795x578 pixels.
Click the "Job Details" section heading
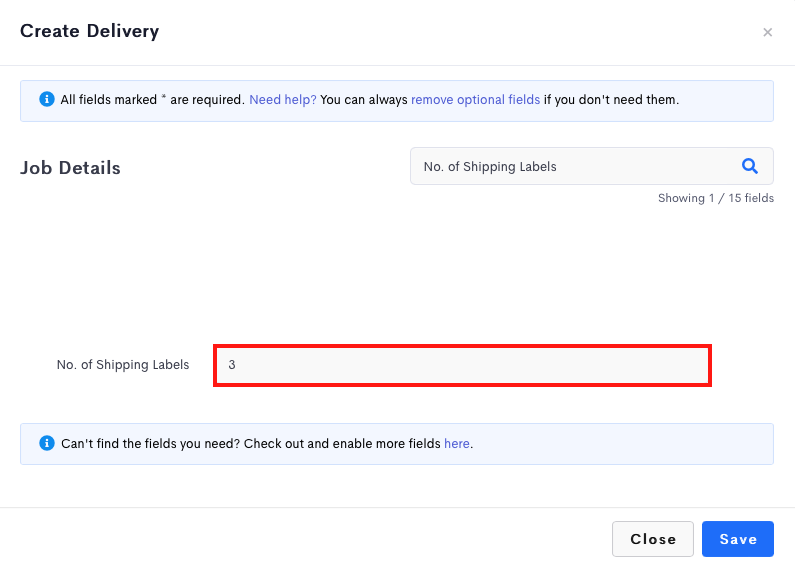(70, 168)
